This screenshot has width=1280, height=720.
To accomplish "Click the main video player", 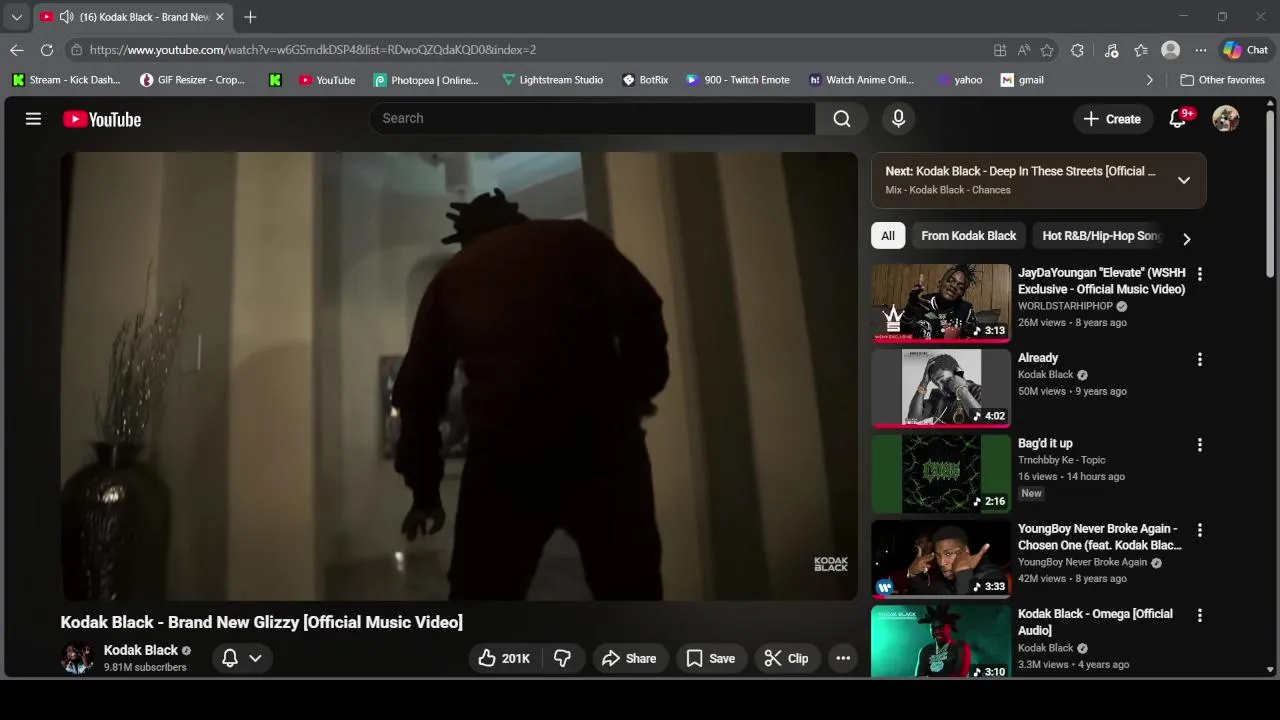I will (459, 376).
